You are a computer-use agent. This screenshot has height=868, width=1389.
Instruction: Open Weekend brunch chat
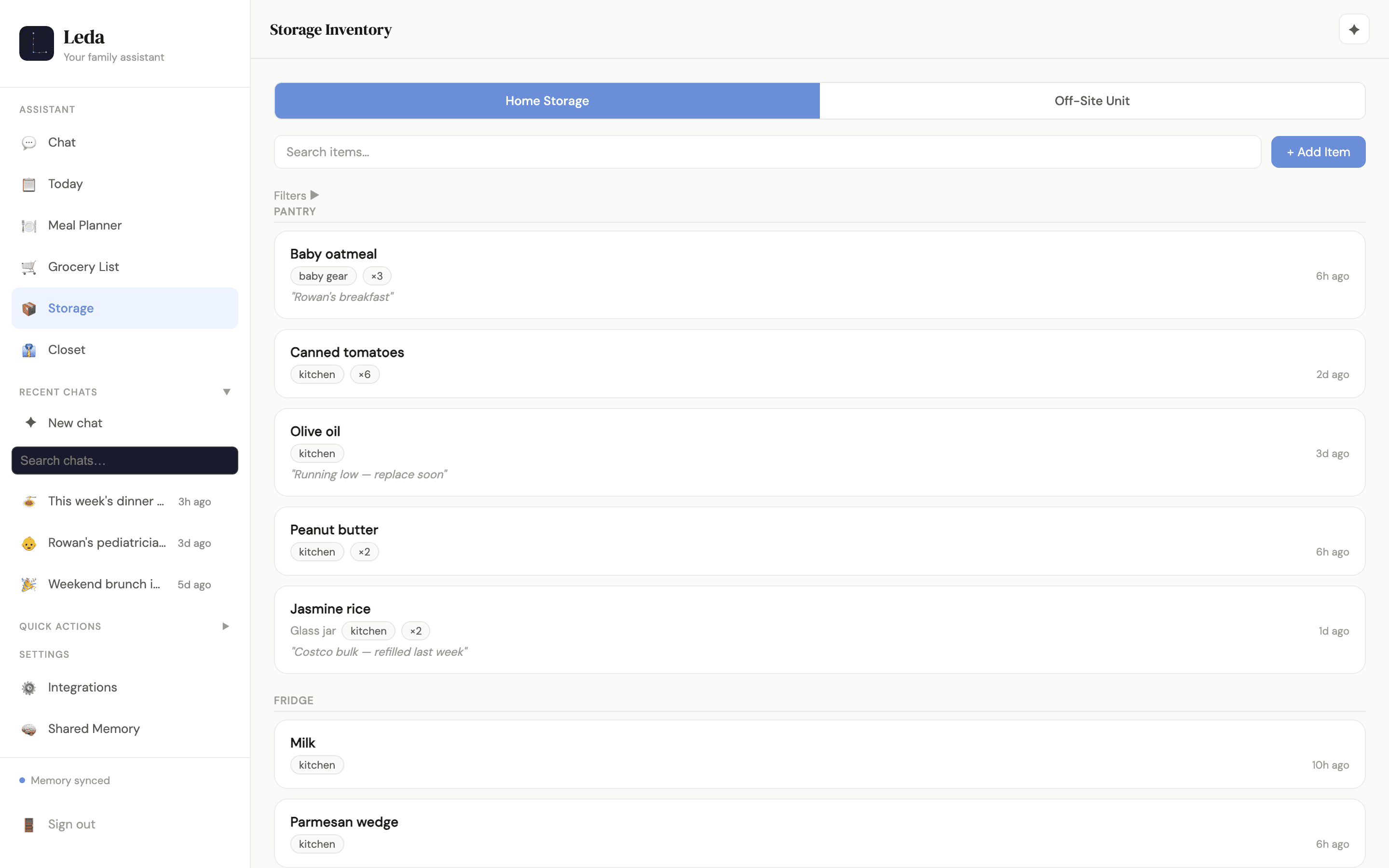pos(124,584)
